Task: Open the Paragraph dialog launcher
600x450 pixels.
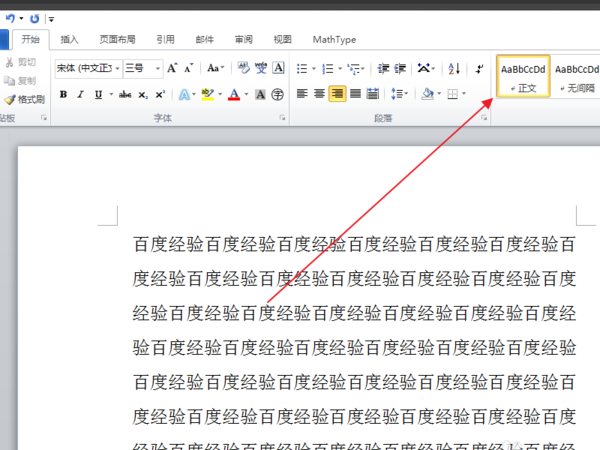Action: [484, 118]
